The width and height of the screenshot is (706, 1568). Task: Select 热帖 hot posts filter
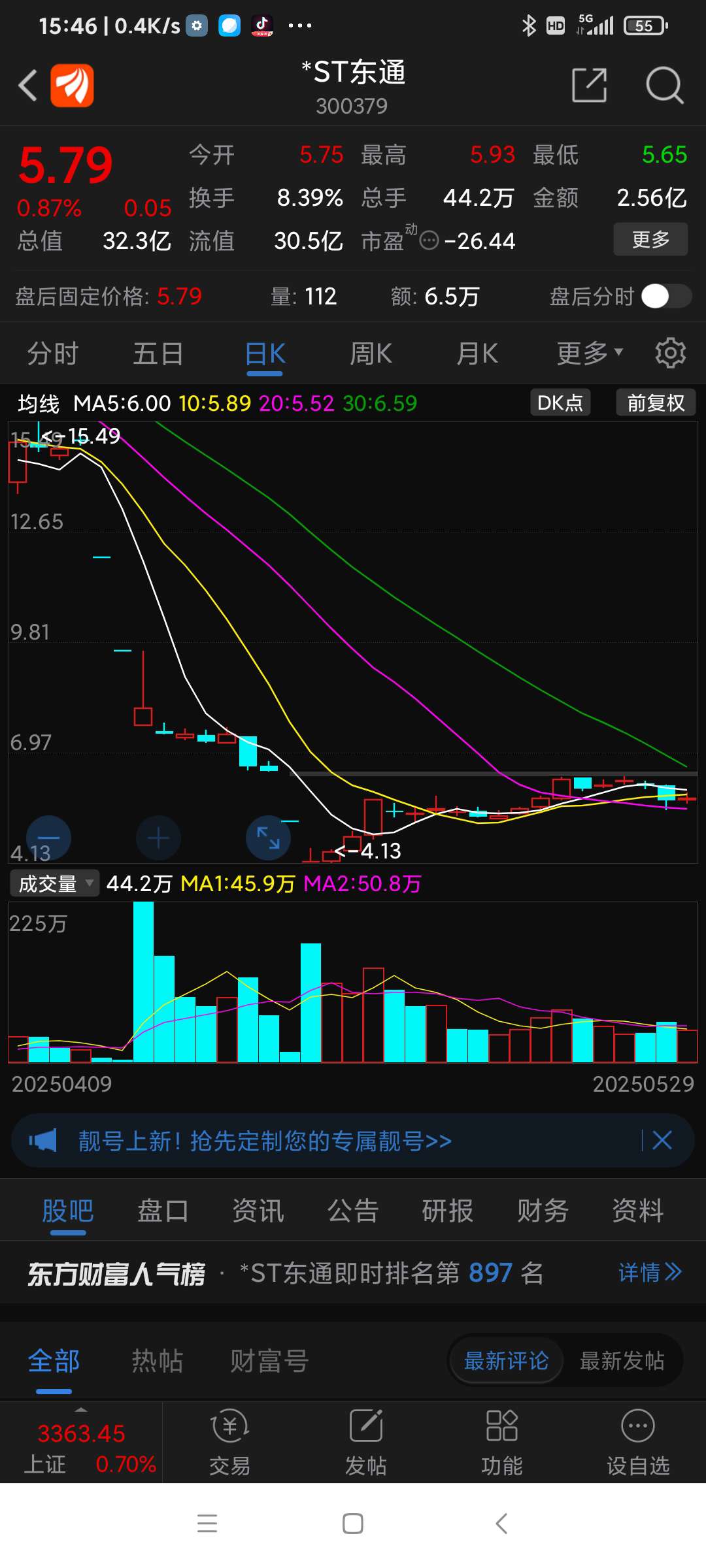(158, 1361)
